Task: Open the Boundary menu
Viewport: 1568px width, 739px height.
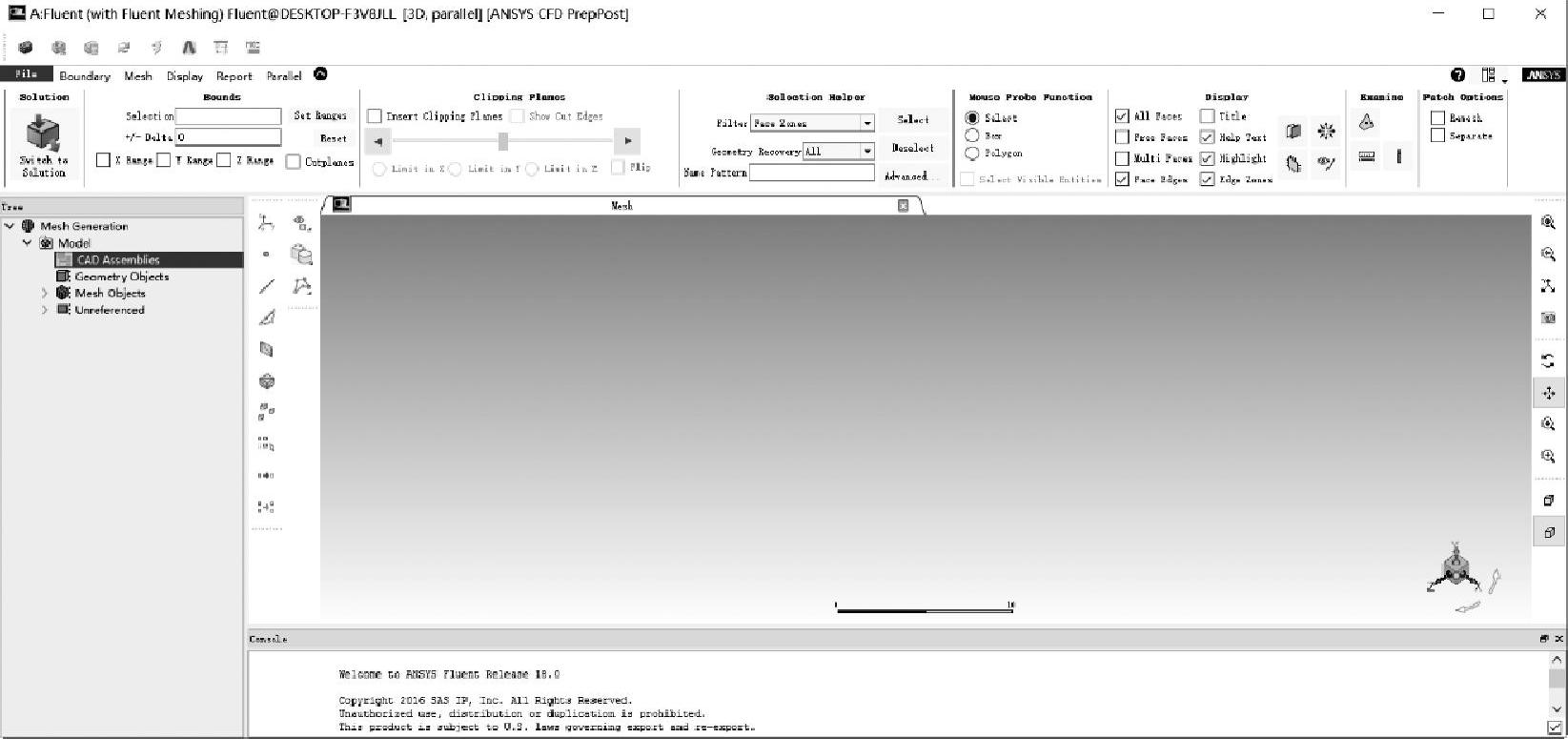Action: pos(85,76)
